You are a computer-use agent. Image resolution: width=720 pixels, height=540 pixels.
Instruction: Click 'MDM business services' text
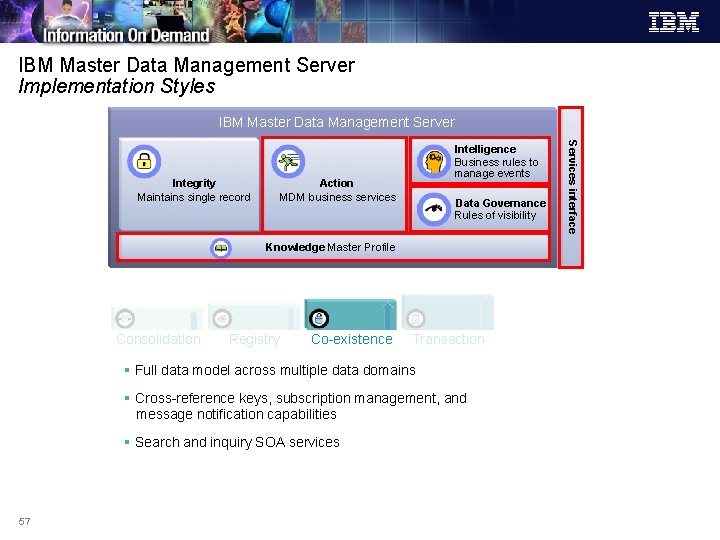(338, 197)
